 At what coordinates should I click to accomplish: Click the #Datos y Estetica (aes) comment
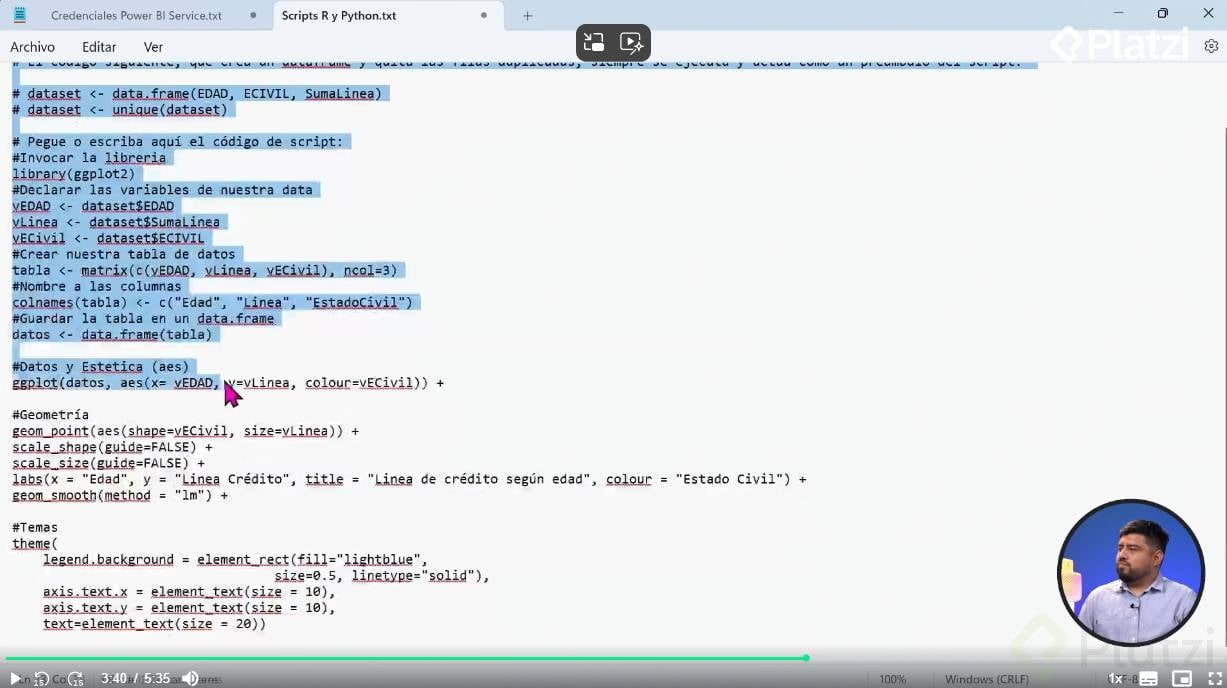click(x=100, y=366)
